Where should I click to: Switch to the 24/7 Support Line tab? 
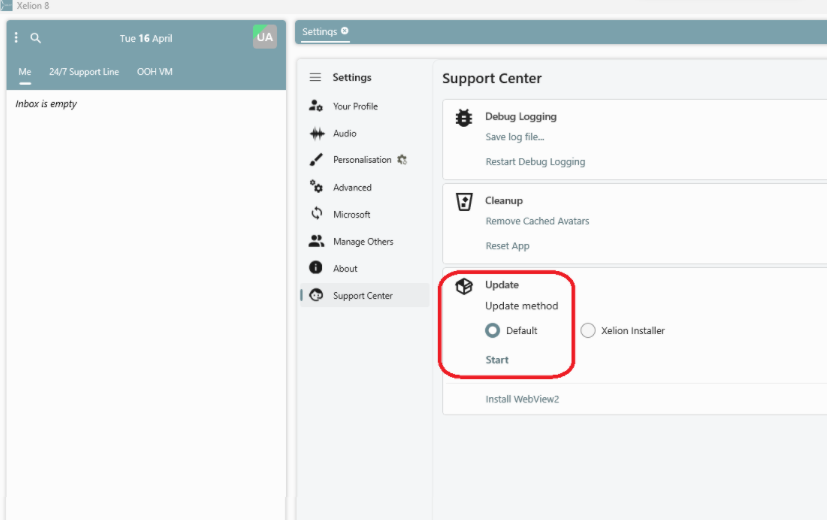84,72
